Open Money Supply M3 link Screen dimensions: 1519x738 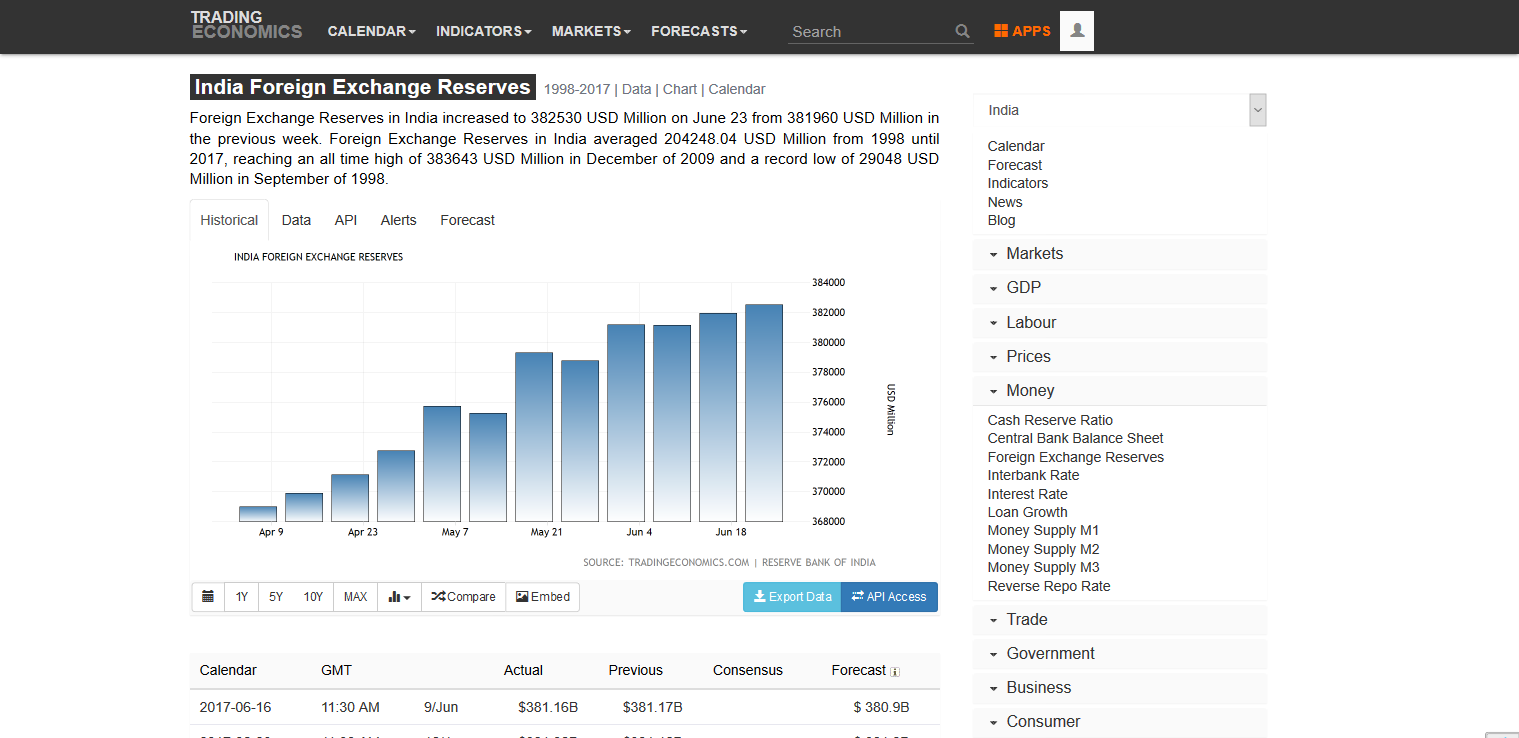(1043, 567)
